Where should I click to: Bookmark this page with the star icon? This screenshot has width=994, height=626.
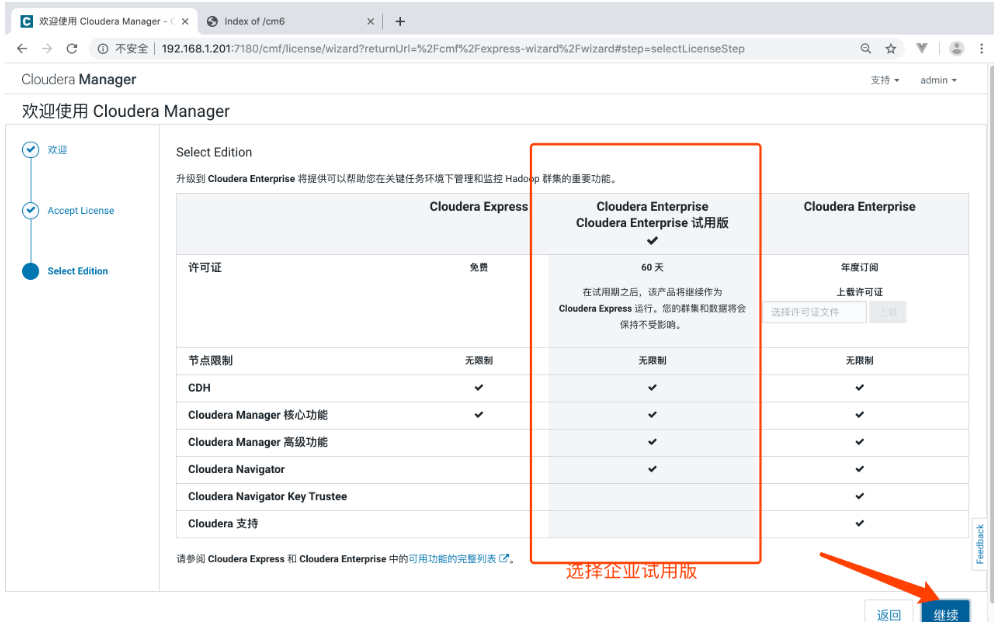[x=891, y=49]
